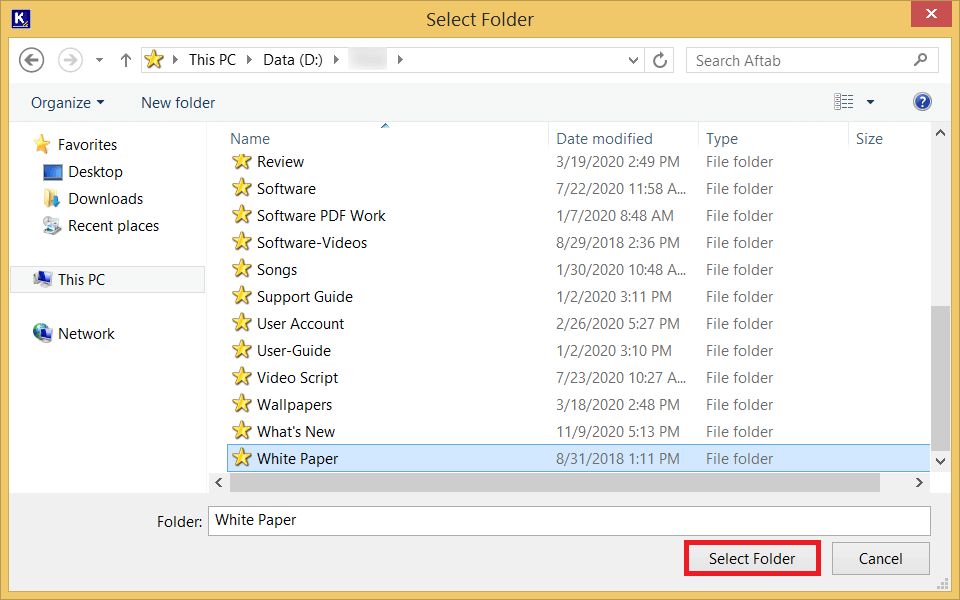Click the back navigation arrow

coord(31,60)
